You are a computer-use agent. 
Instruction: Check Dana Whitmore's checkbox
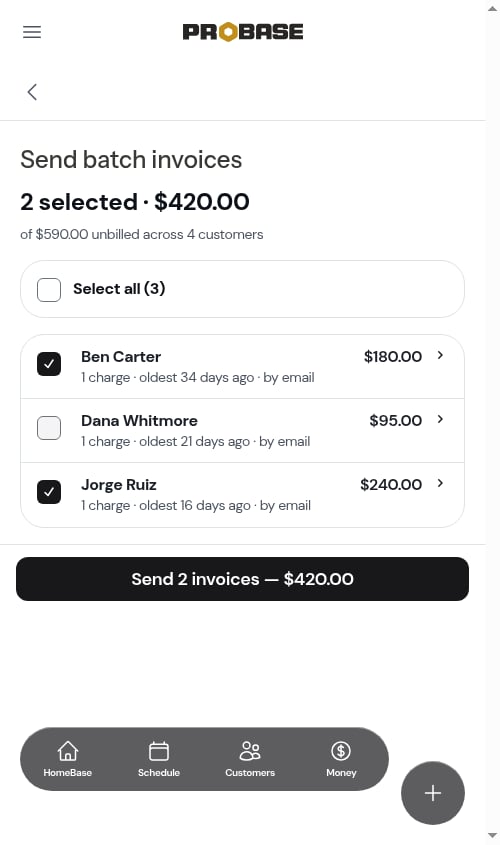[x=49, y=428]
